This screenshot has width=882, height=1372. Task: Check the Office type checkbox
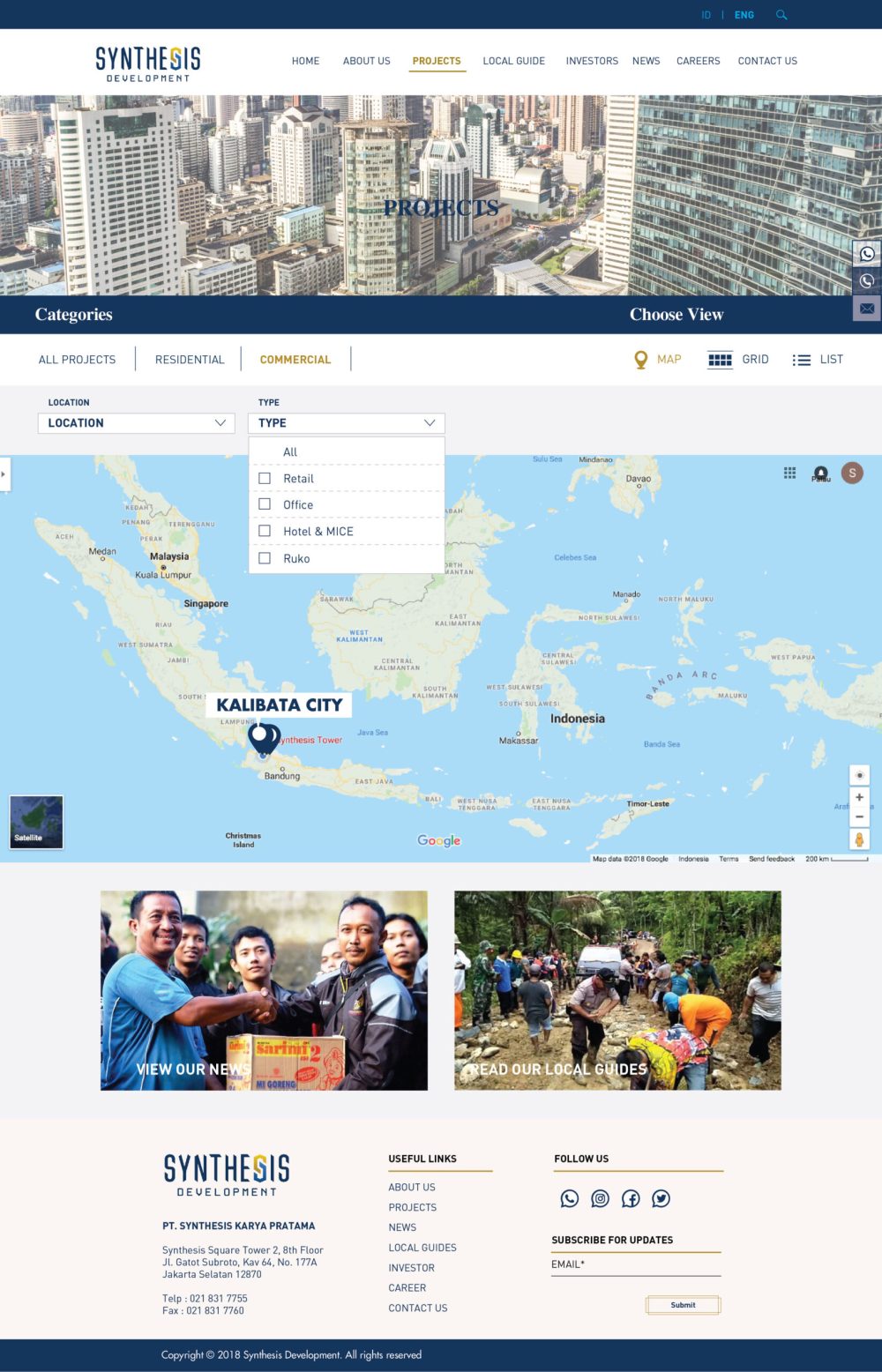coord(265,504)
